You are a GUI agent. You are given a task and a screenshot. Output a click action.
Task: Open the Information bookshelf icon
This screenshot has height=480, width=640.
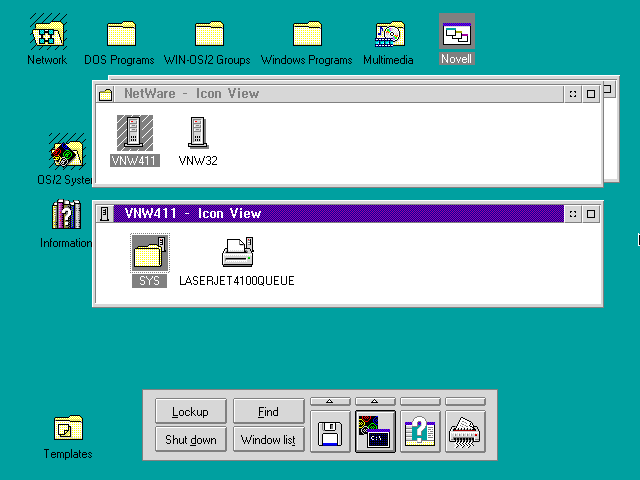click(66, 214)
